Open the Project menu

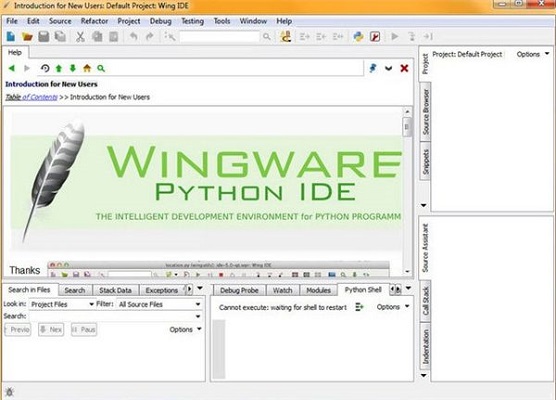[129, 21]
